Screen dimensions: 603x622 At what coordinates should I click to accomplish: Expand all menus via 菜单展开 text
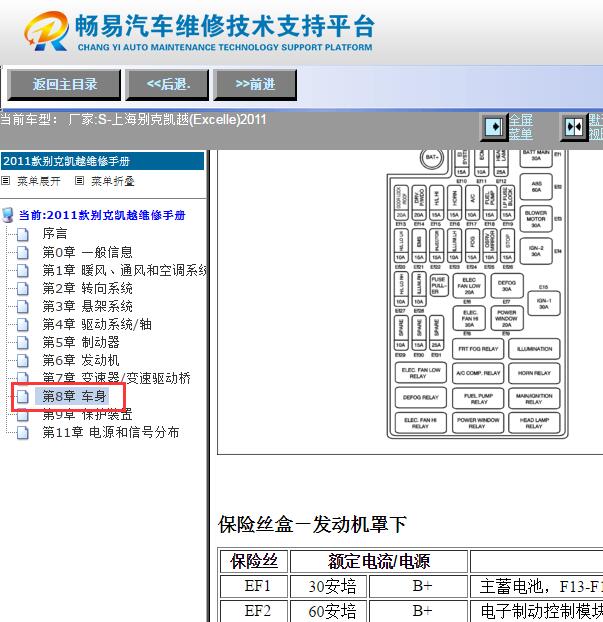pyautogui.click(x=39, y=181)
